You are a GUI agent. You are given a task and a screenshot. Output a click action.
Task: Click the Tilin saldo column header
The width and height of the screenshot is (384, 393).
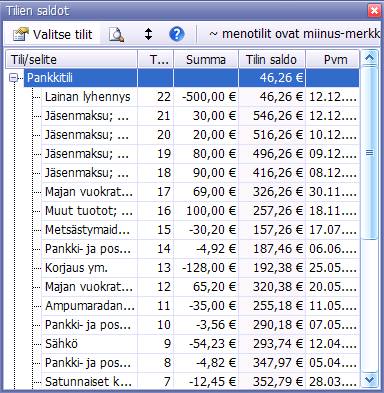[272, 60]
